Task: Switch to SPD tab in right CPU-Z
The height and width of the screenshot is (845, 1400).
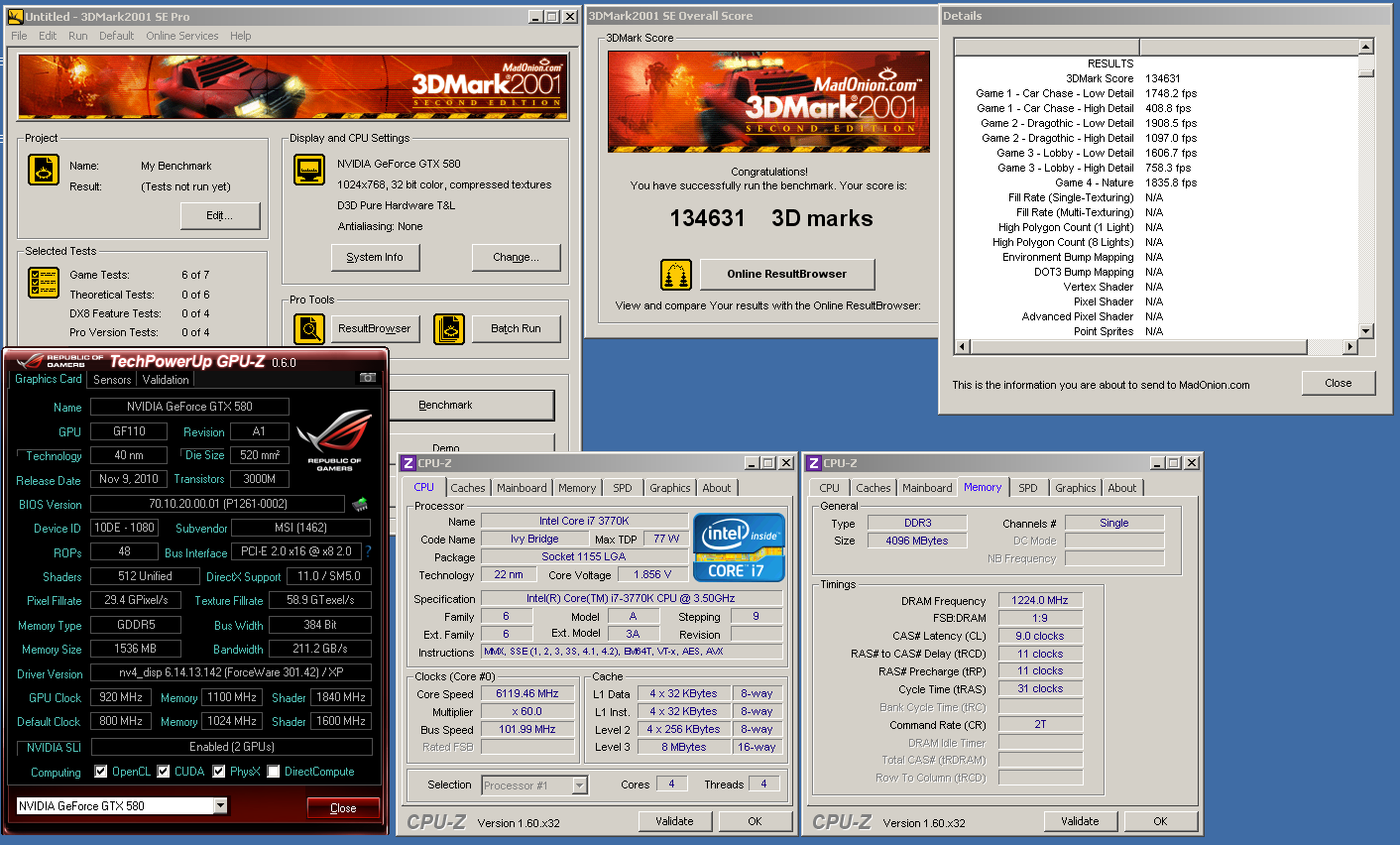Action: tap(1028, 488)
